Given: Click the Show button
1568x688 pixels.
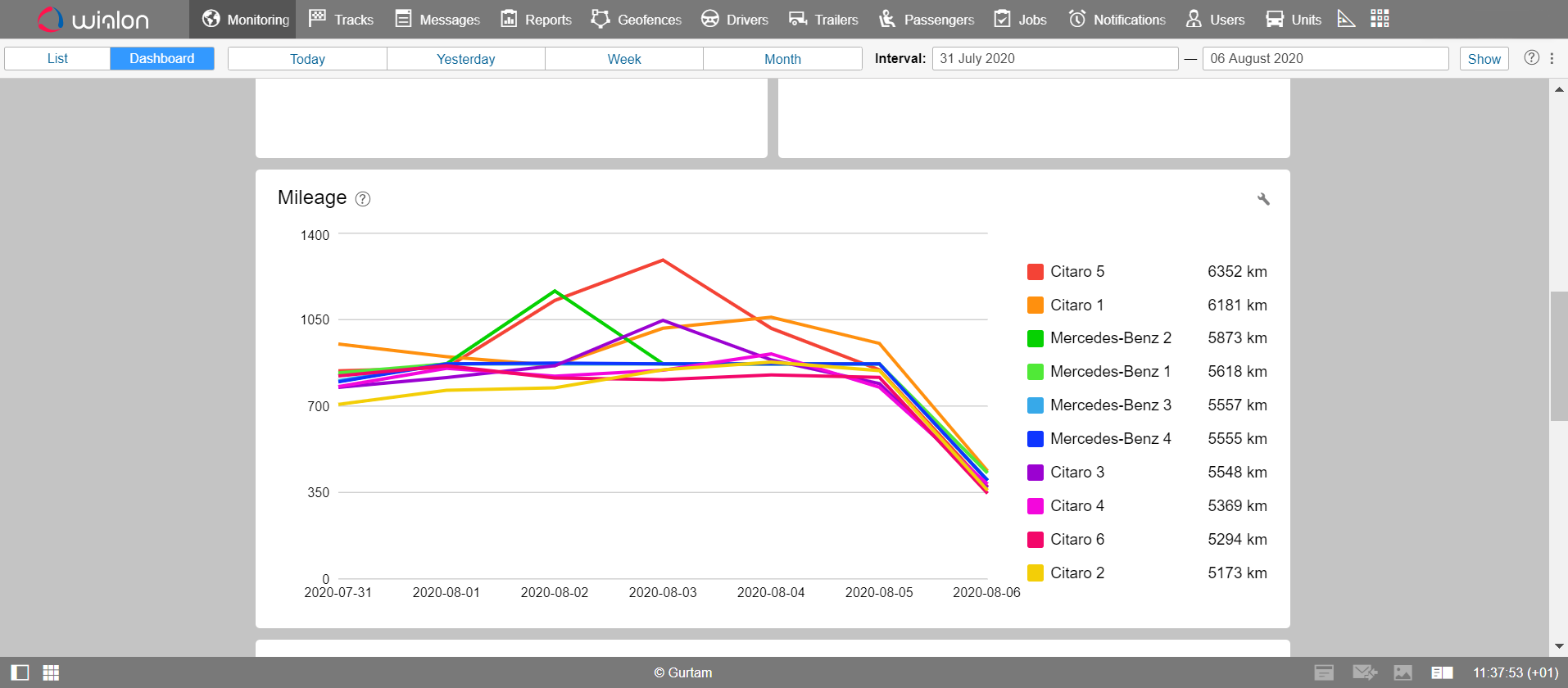Looking at the screenshot, I should 1484,58.
